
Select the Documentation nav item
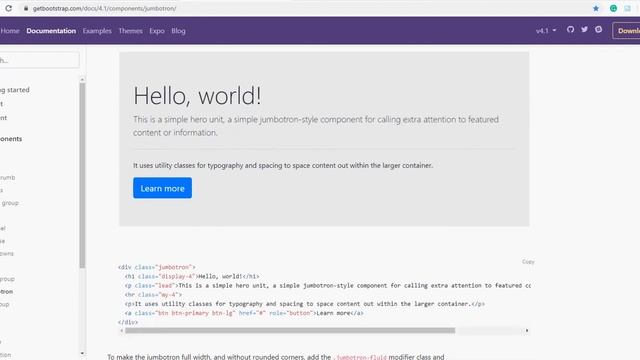51,31
